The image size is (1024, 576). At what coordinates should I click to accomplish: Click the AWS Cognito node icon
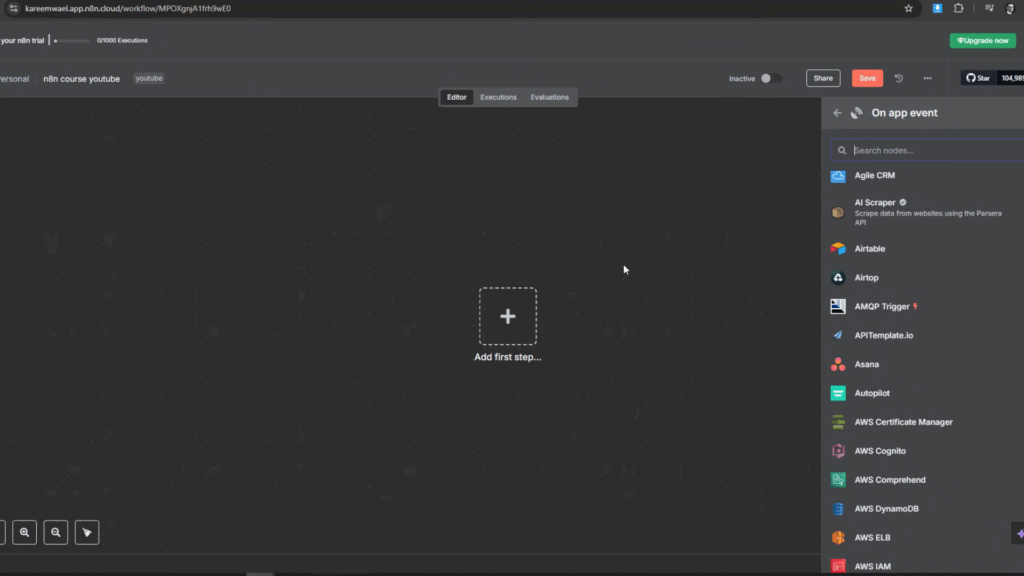pos(838,451)
